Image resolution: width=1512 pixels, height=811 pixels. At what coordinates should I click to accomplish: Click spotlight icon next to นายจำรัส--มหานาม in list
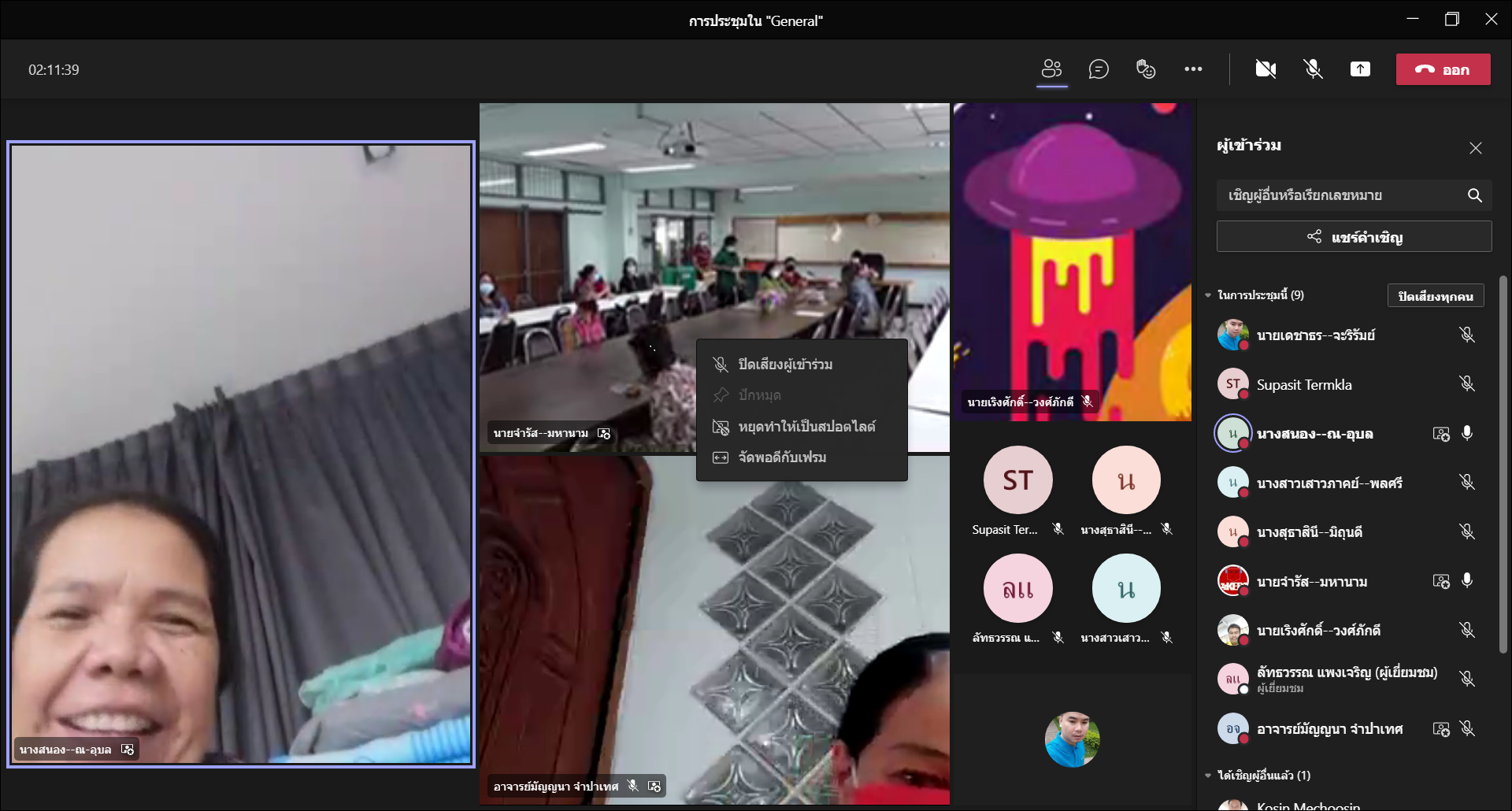point(1440,581)
